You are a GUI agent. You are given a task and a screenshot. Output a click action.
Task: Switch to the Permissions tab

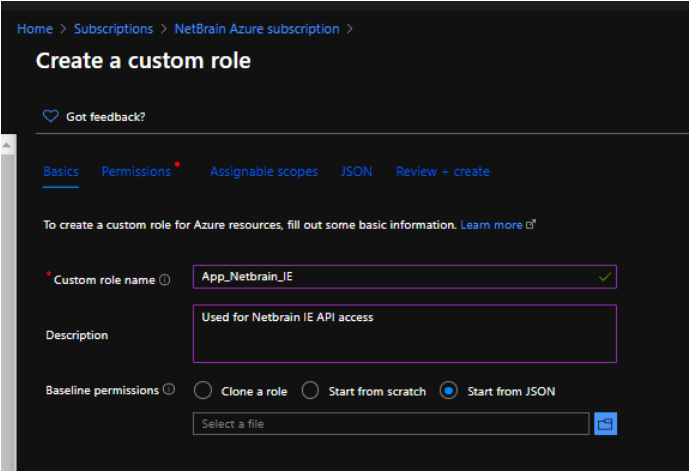pyautogui.click(x=136, y=172)
